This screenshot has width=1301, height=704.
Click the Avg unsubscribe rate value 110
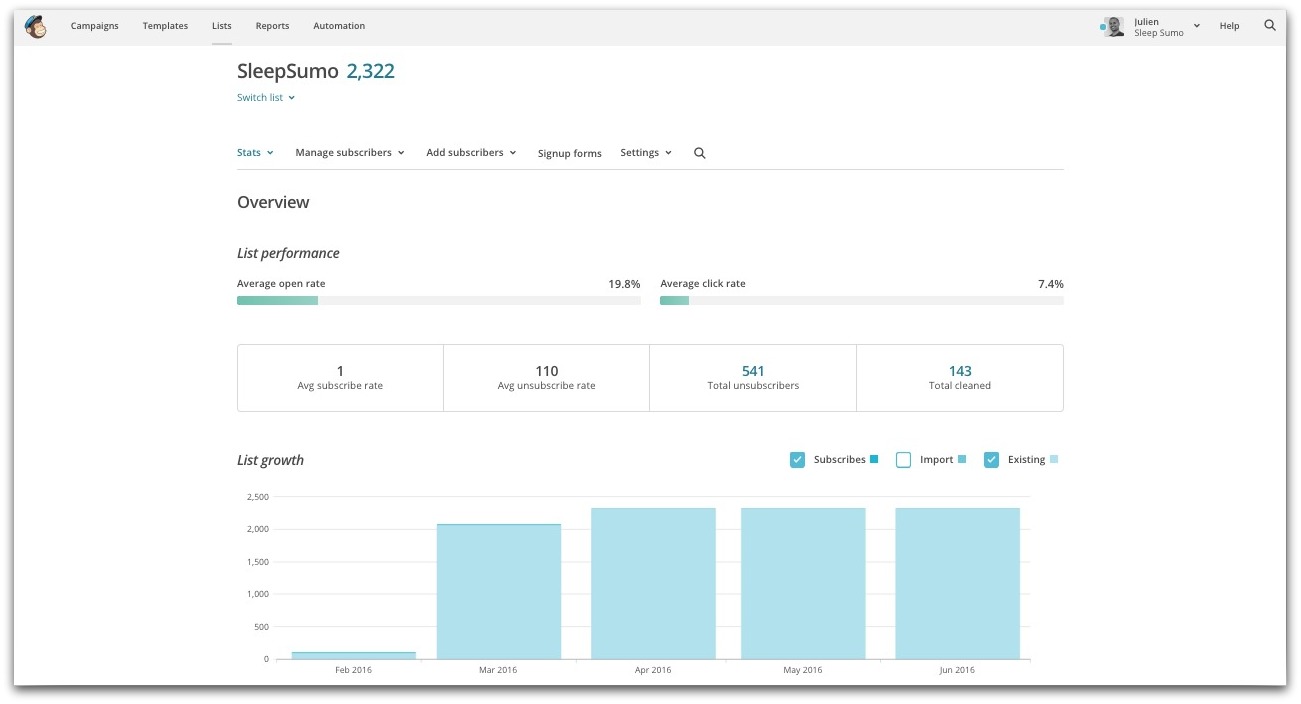[x=547, y=371]
